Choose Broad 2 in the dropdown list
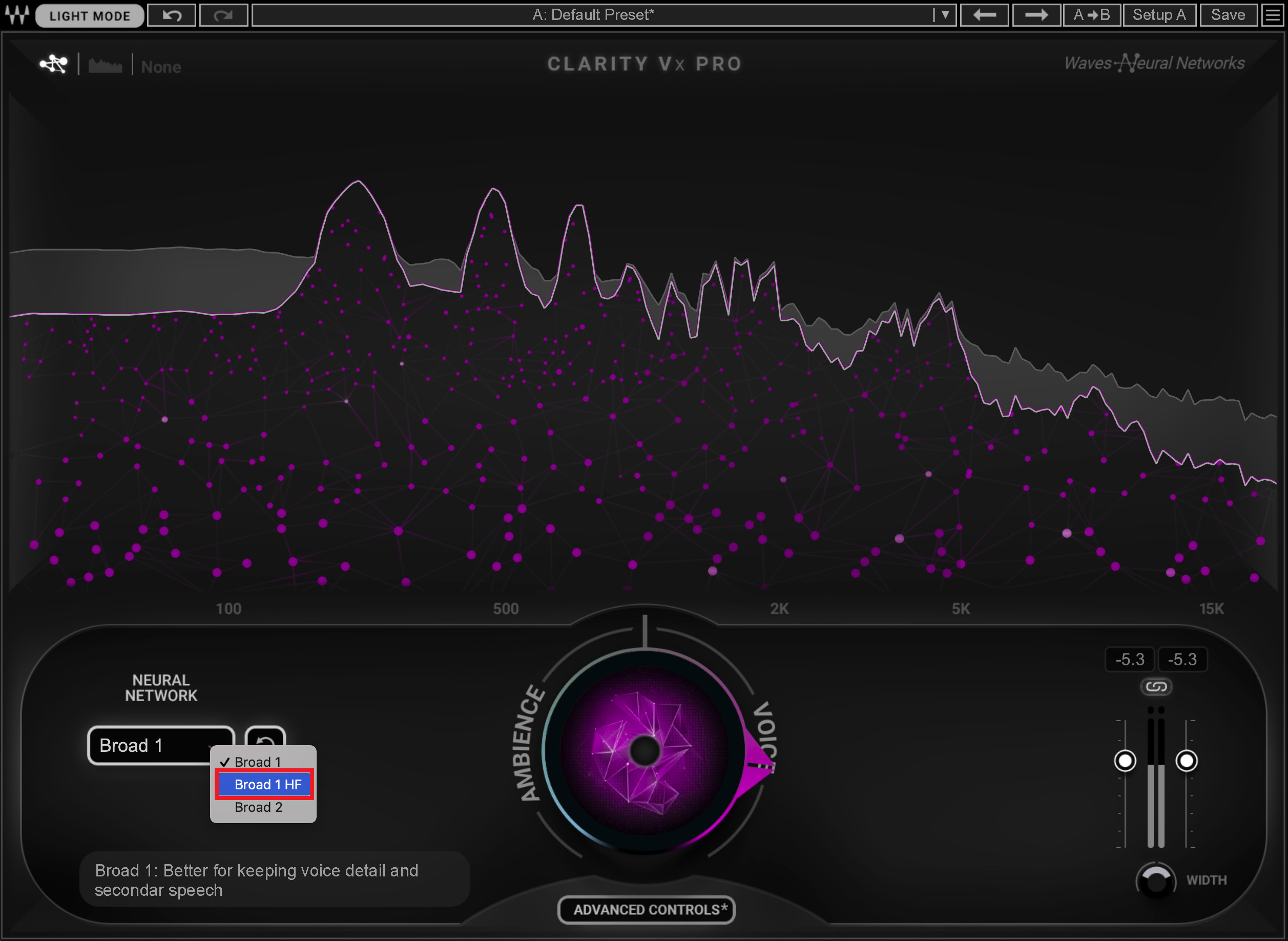Image resolution: width=1288 pixels, height=941 pixels. pyautogui.click(x=263, y=807)
